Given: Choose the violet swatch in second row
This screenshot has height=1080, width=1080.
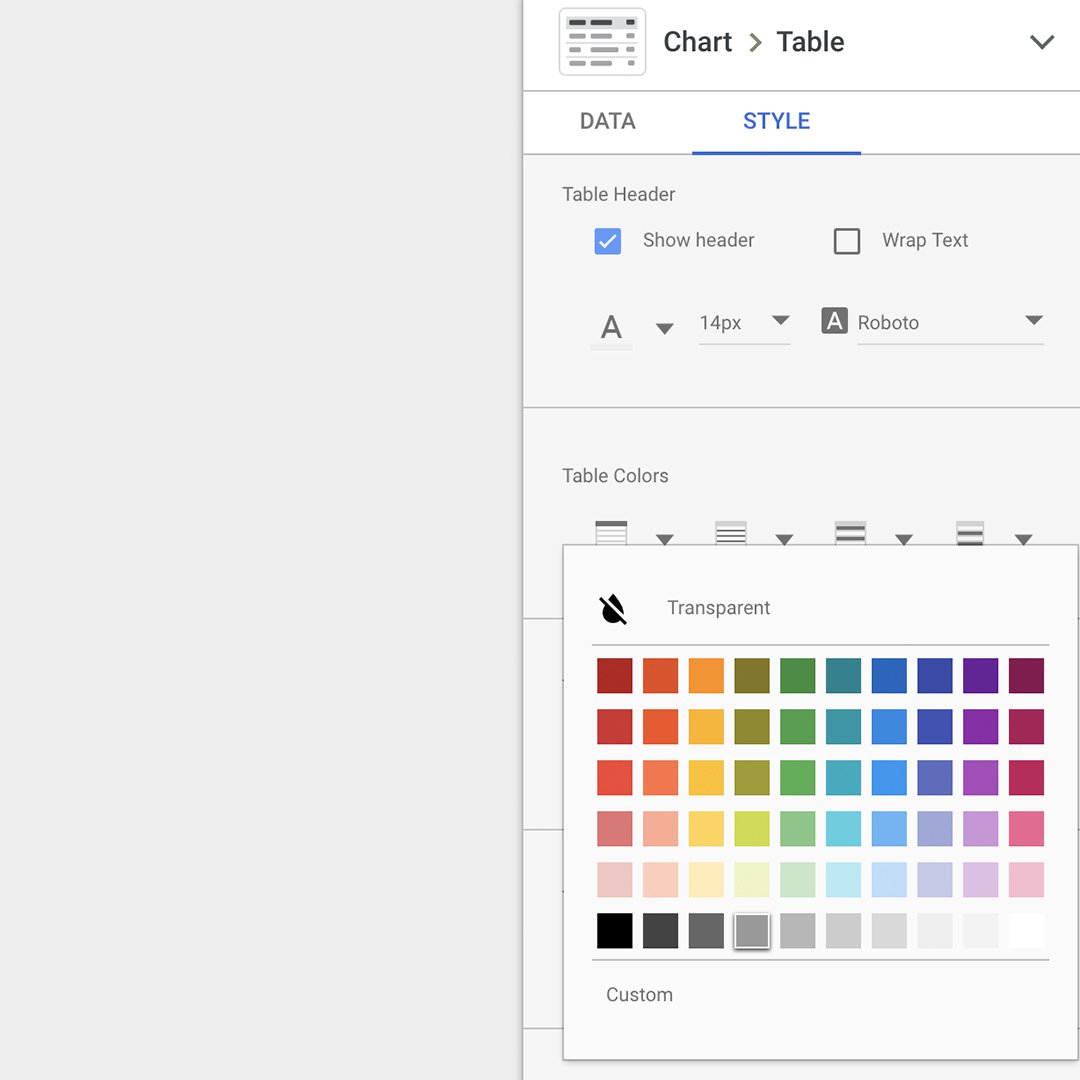Looking at the screenshot, I should click(x=980, y=727).
